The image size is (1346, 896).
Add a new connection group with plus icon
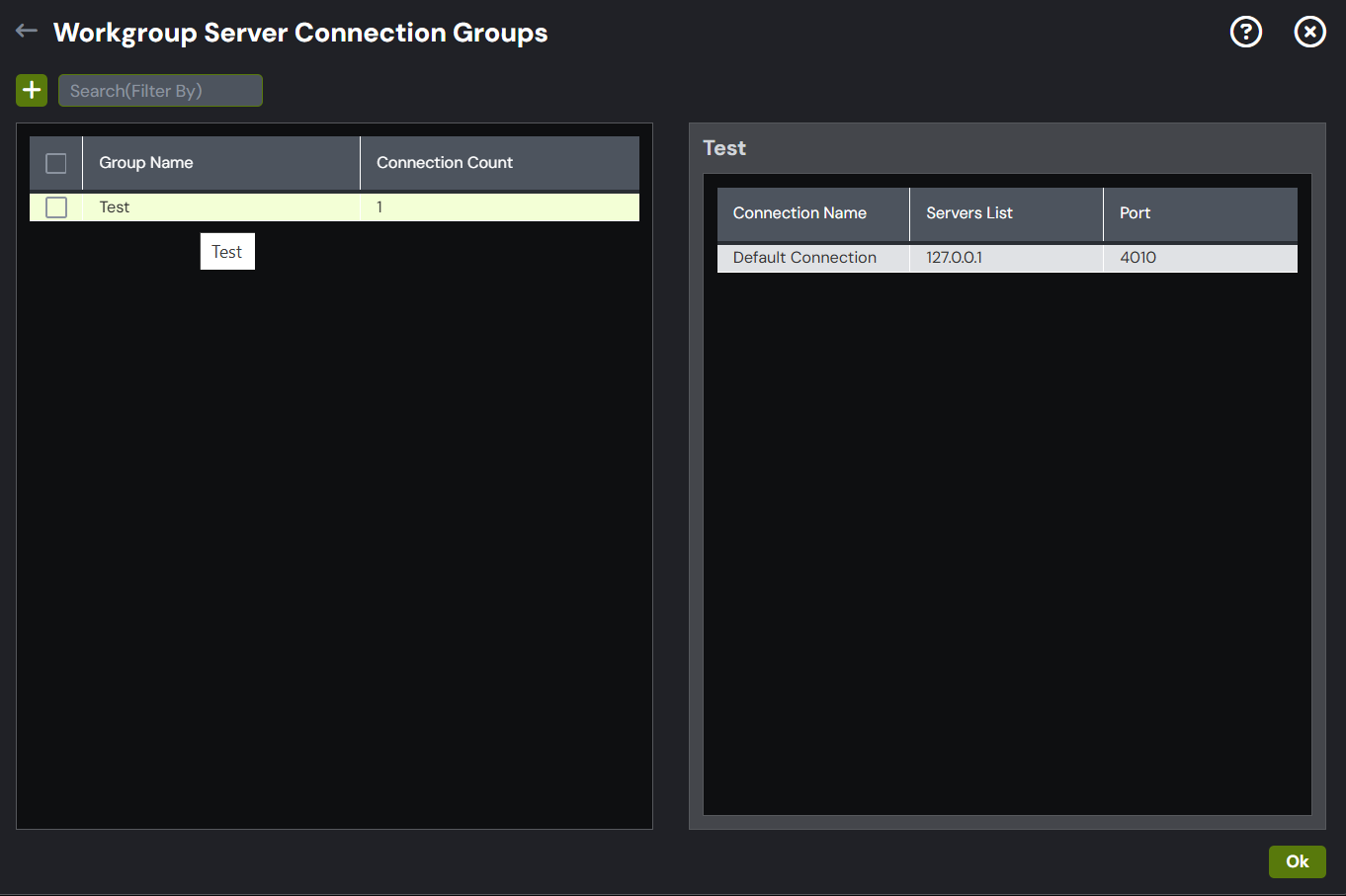tap(32, 90)
